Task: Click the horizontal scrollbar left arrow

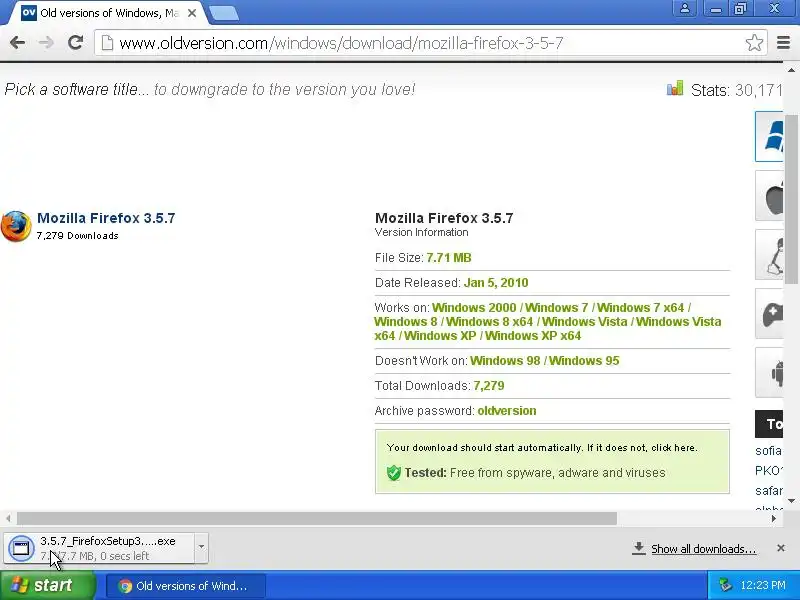Action: pyautogui.click(x=8, y=519)
